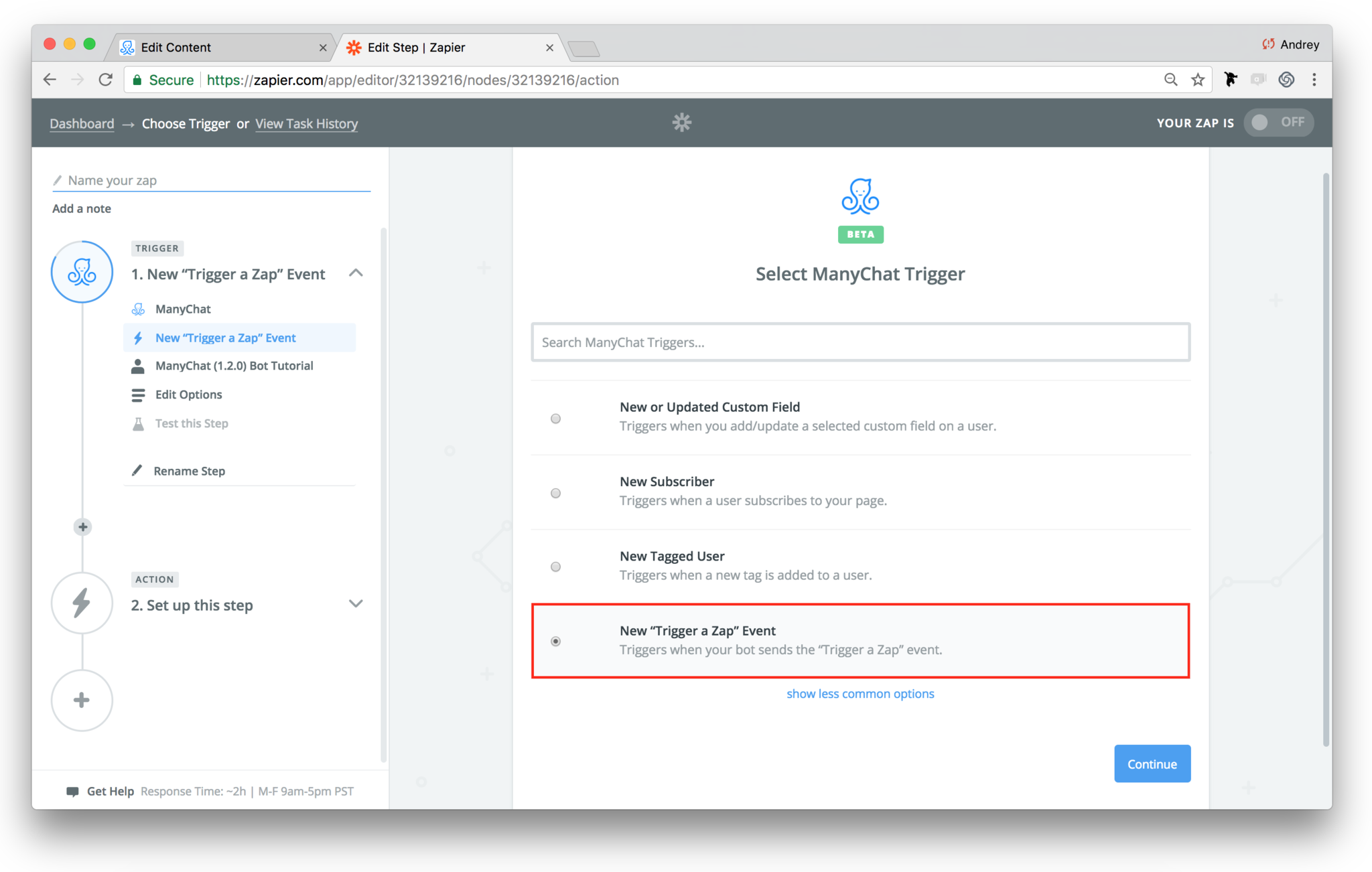Viewport: 1372px width, 872px height.
Task: Open the View Task History link
Action: (x=307, y=123)
